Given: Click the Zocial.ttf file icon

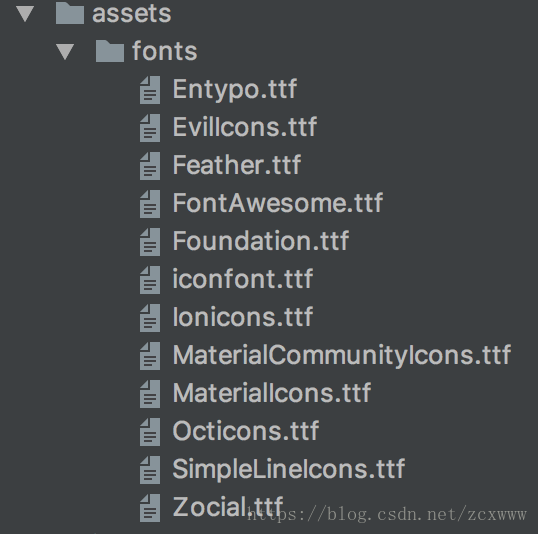Looking at the screenshot, I should tap(150, 508).
